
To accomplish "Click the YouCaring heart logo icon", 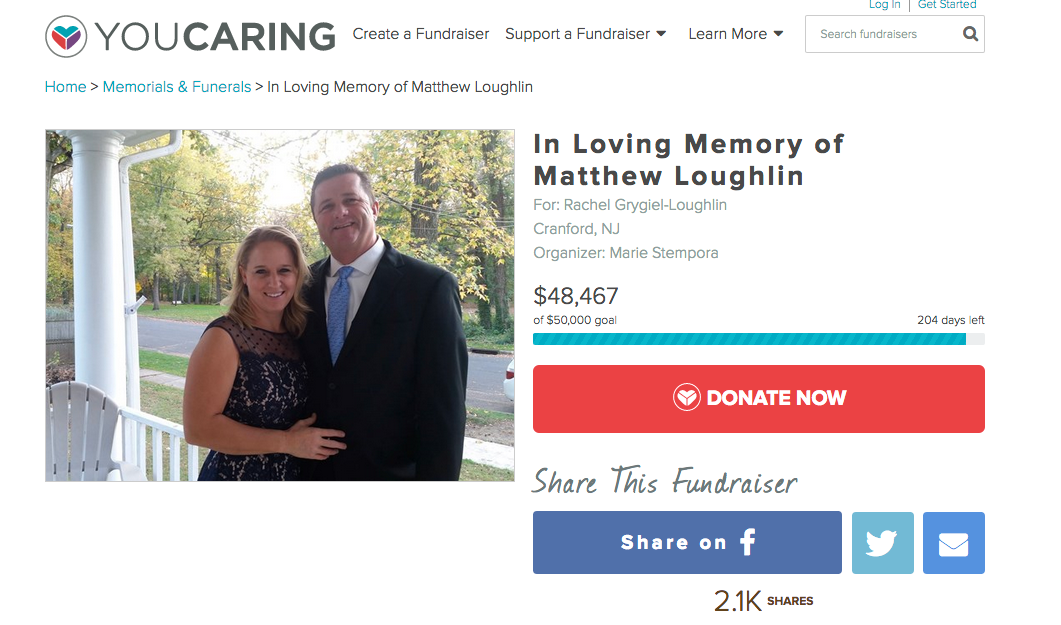I will (x=66, y=36).
